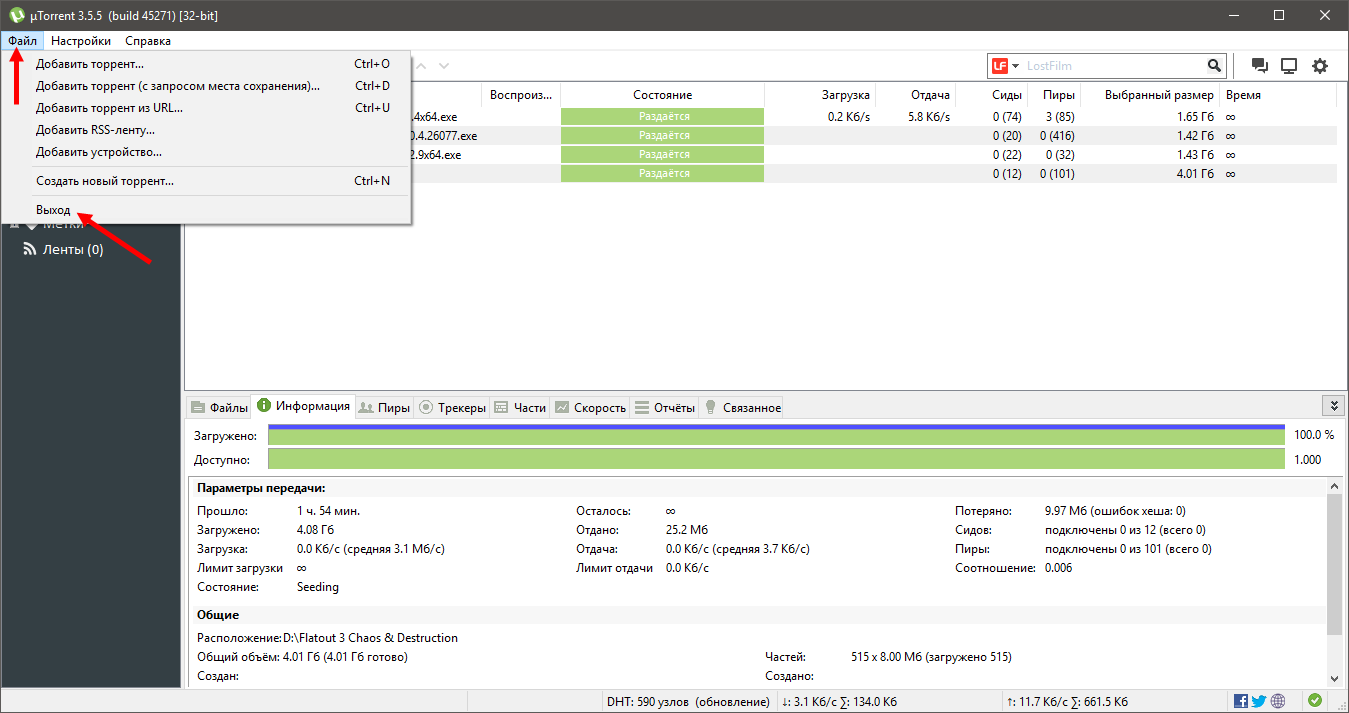Sort by the Состояние column header

point(662,95)
